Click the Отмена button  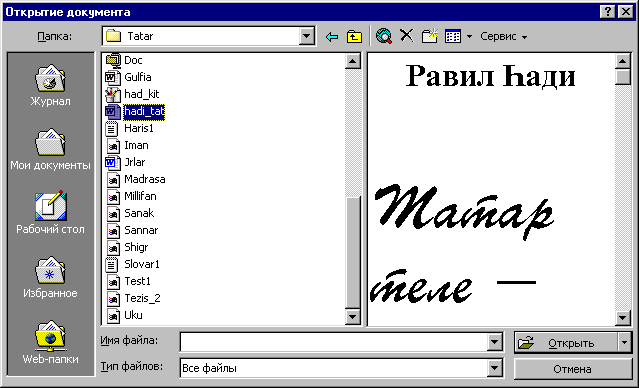(573, 369)
